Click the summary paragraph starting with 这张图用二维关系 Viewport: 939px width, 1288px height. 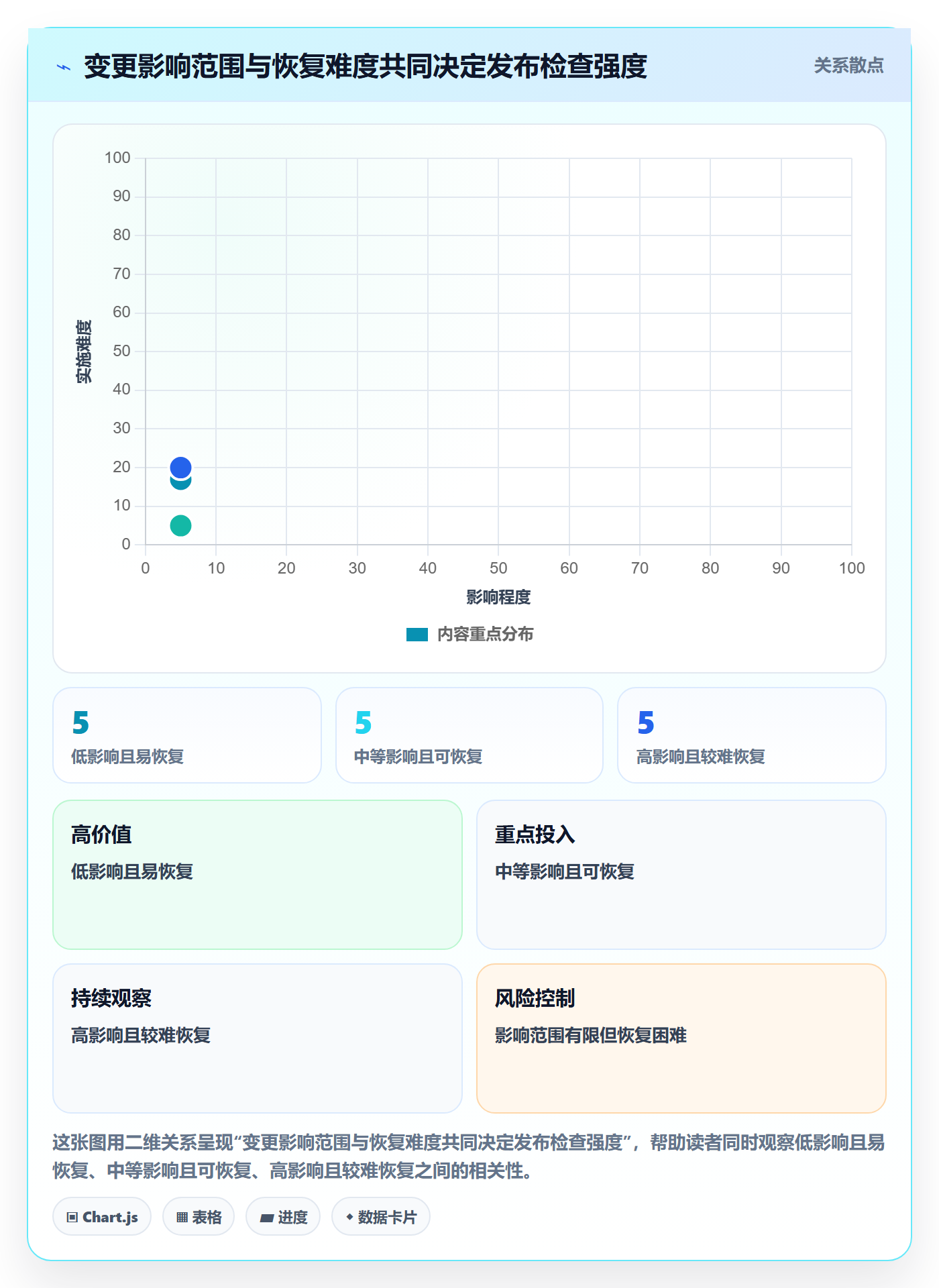[x=469, y=1157]
